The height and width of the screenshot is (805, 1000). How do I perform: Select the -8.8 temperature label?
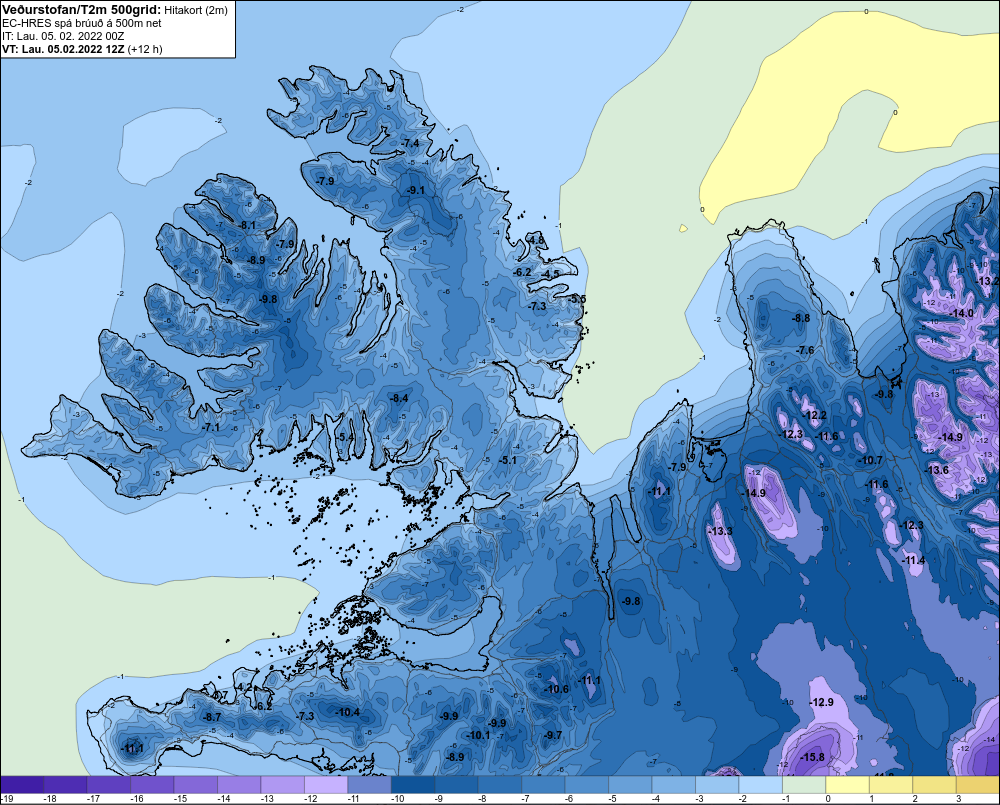coord(800,318)
